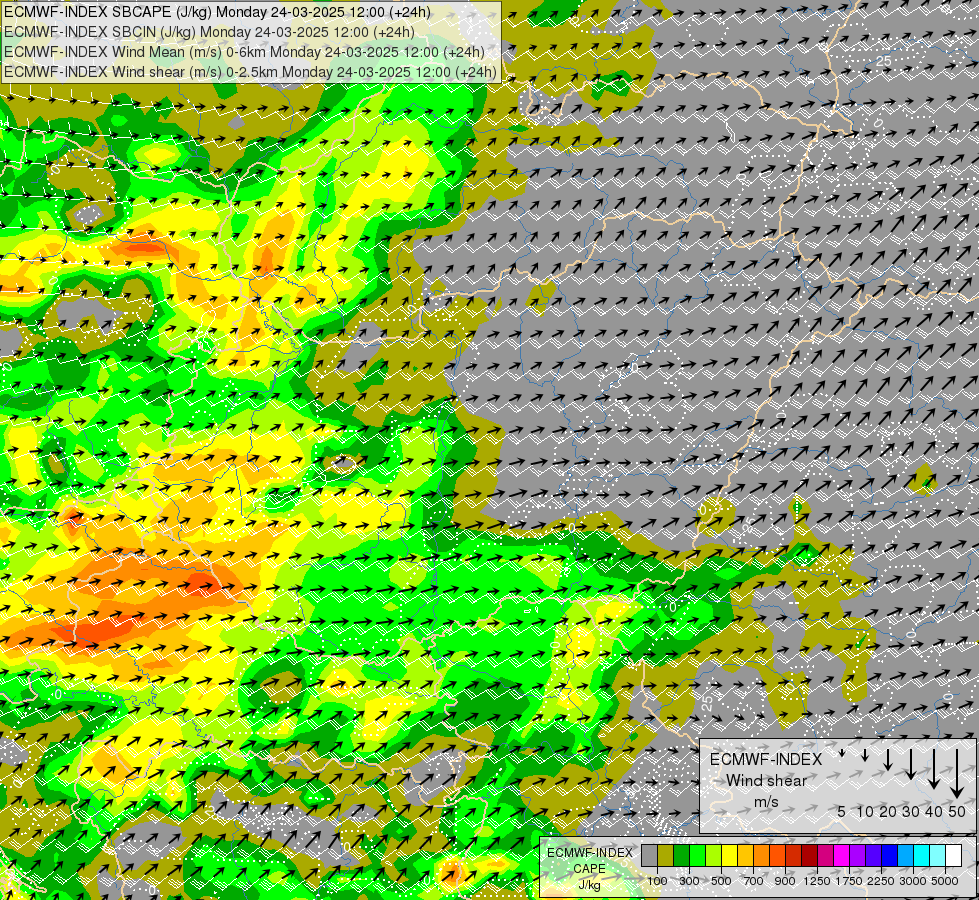The height and width of the screenshot is (900, 979).
Task: Click the 50 m/s wind shear arrow
Action: [957, 774]
